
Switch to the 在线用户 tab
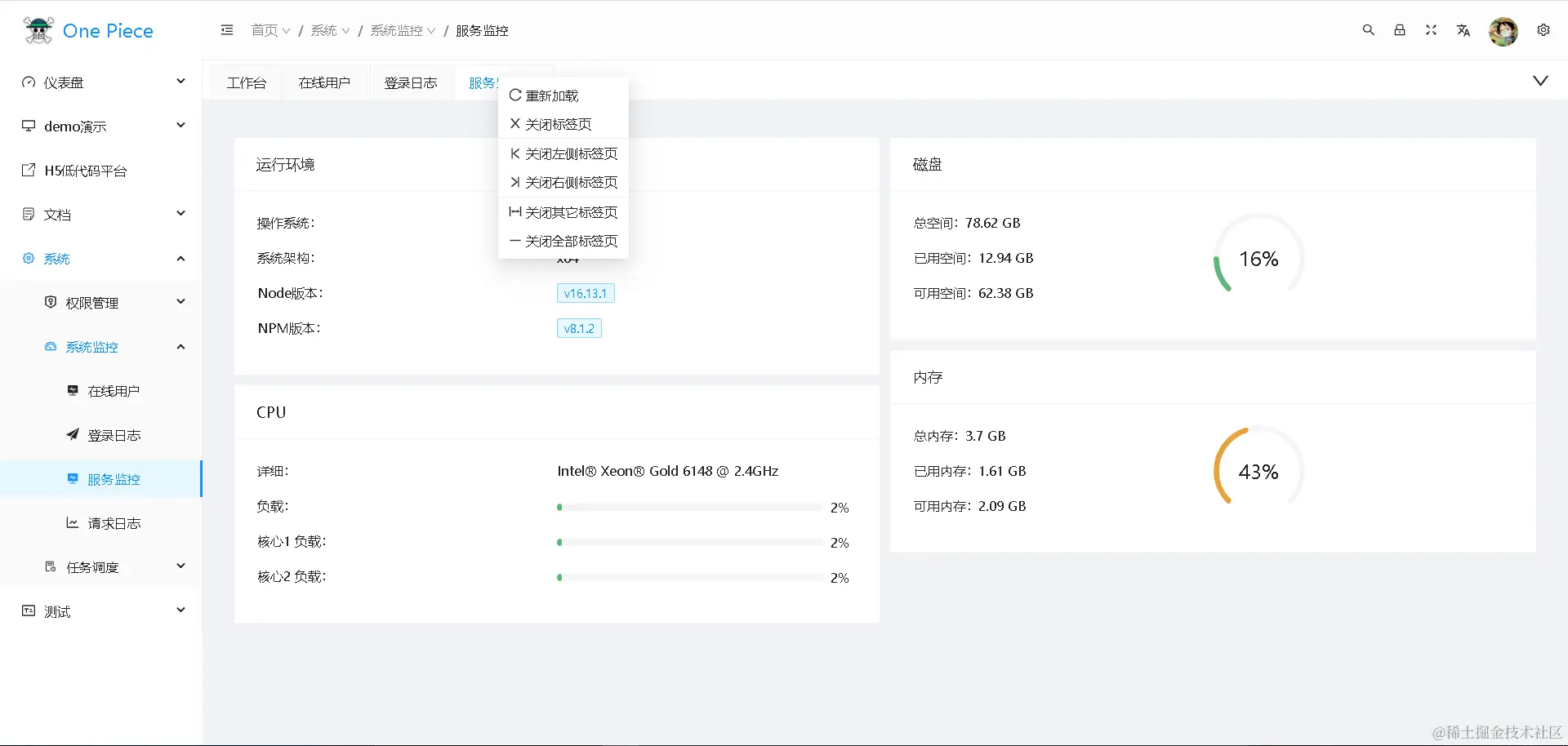[324, 82]
